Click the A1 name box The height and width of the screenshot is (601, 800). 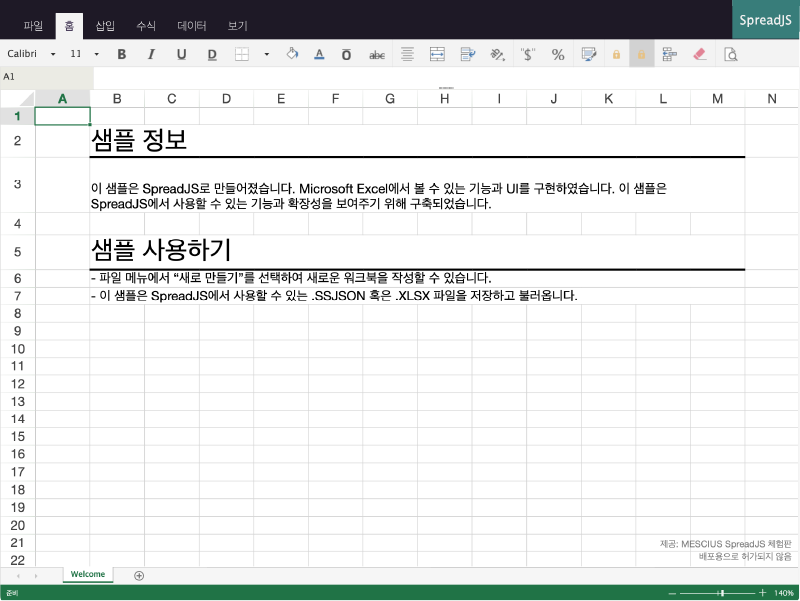coord(47,77)
